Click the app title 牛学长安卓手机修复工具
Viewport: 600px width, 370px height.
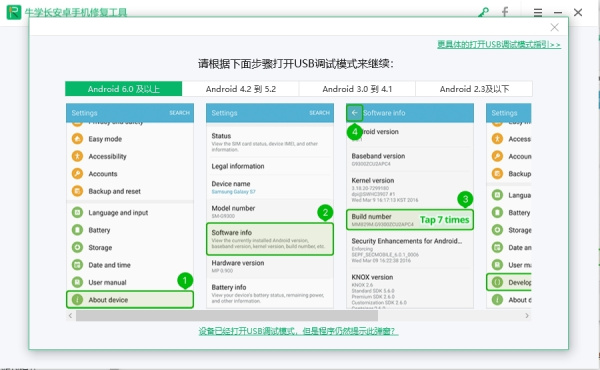(x=76, y=13)
